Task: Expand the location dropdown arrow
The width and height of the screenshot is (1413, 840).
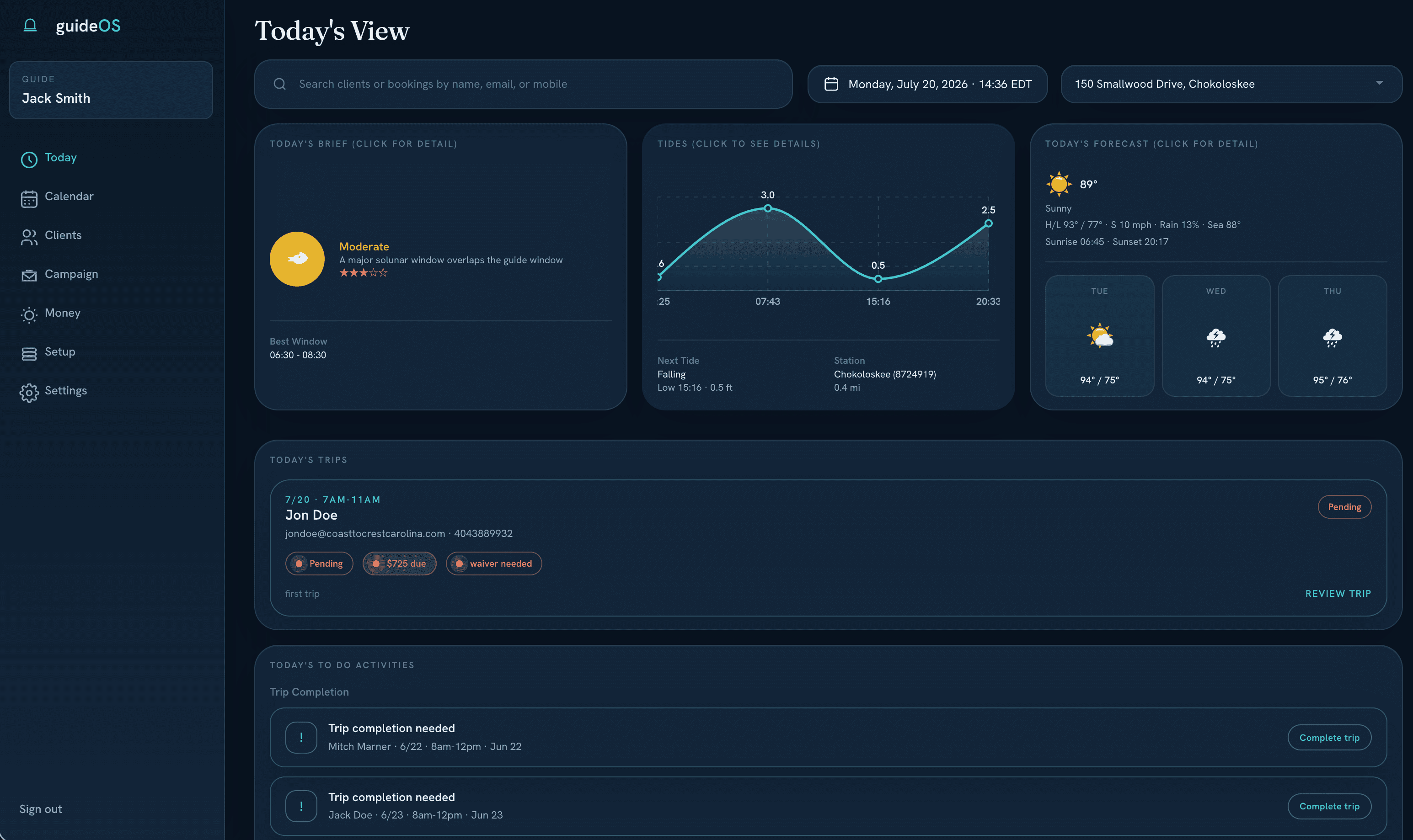Action: click(x=1379, y=83)
